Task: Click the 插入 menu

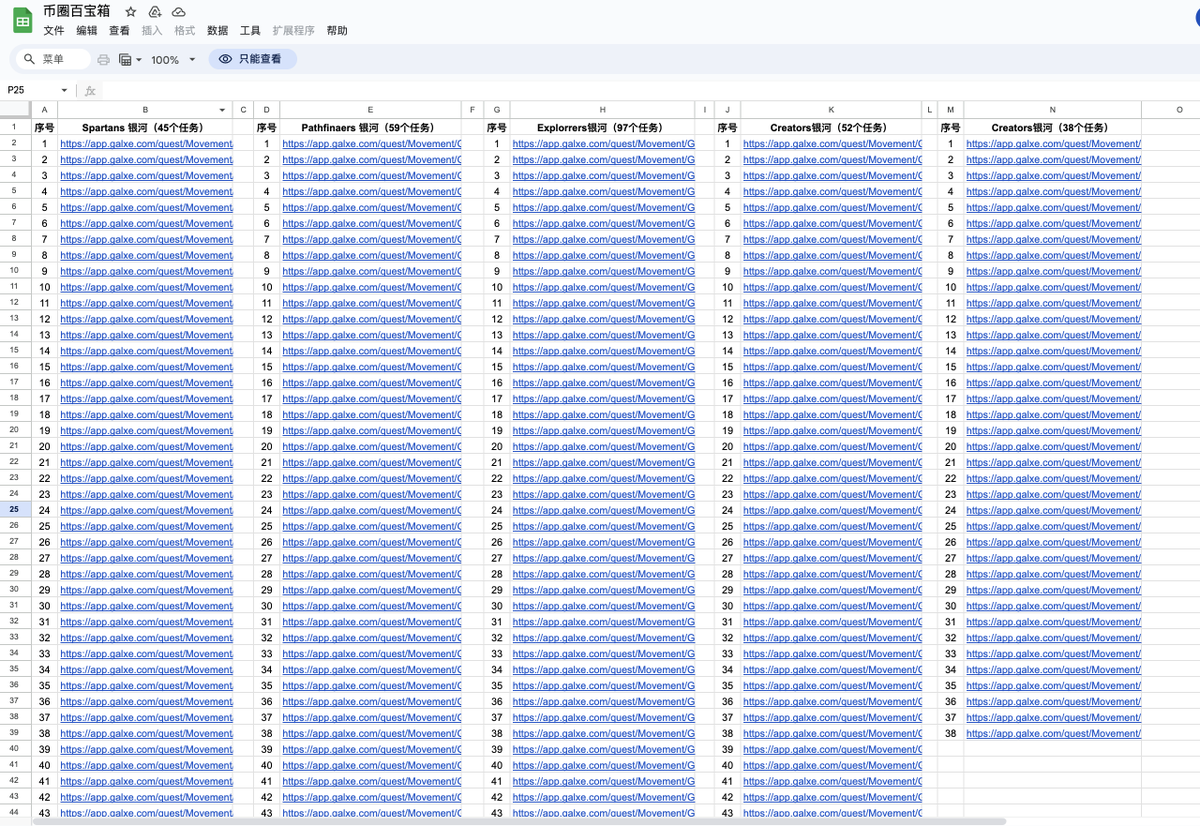Action: [152, 31]
